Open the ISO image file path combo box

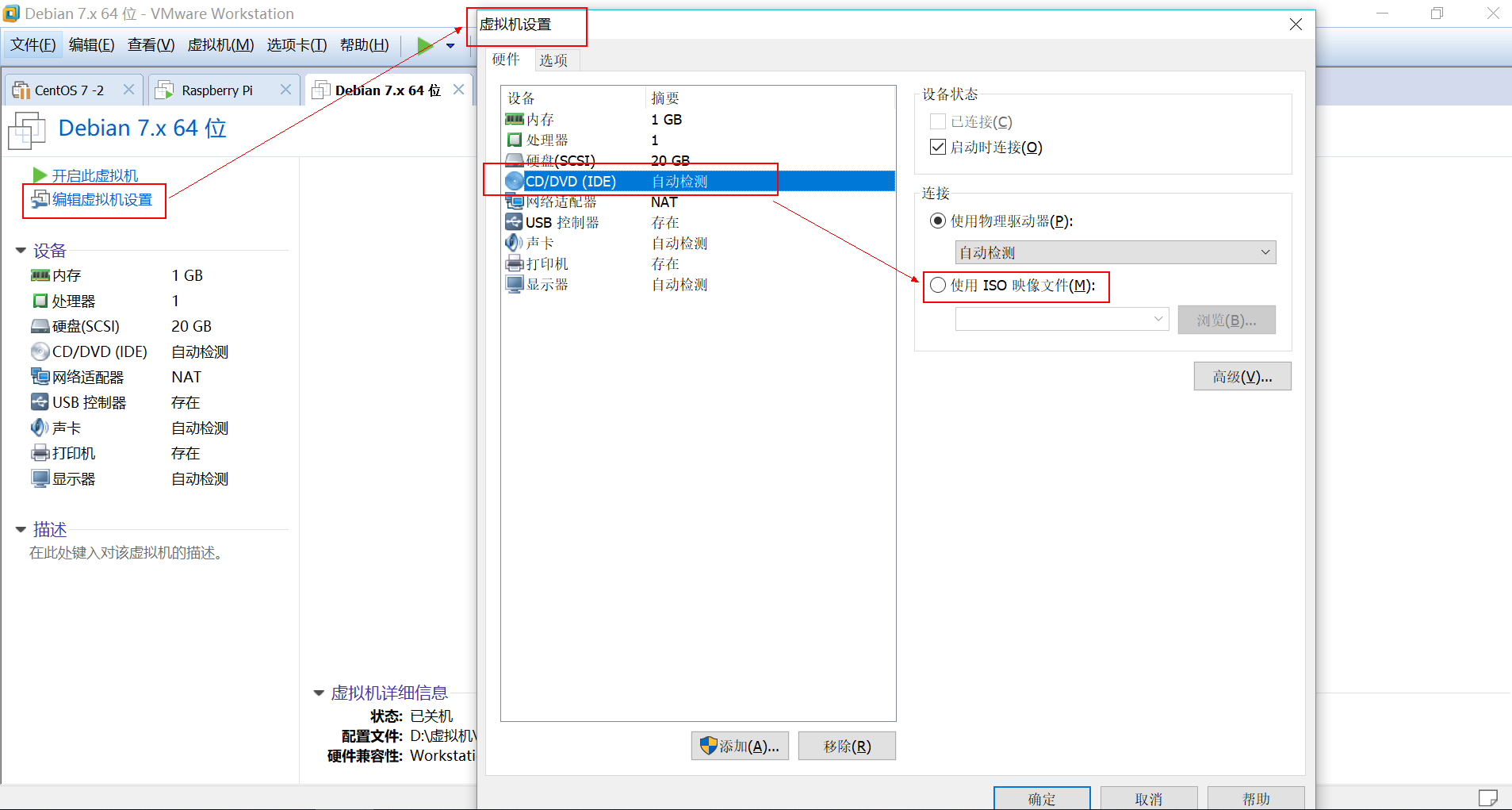point(1062,319)
